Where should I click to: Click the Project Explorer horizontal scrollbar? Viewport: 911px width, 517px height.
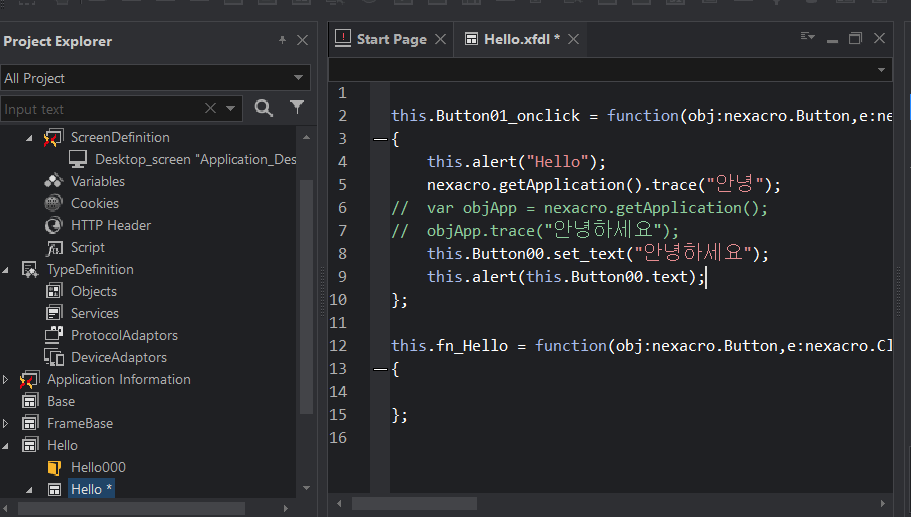(x=131, y=508)
